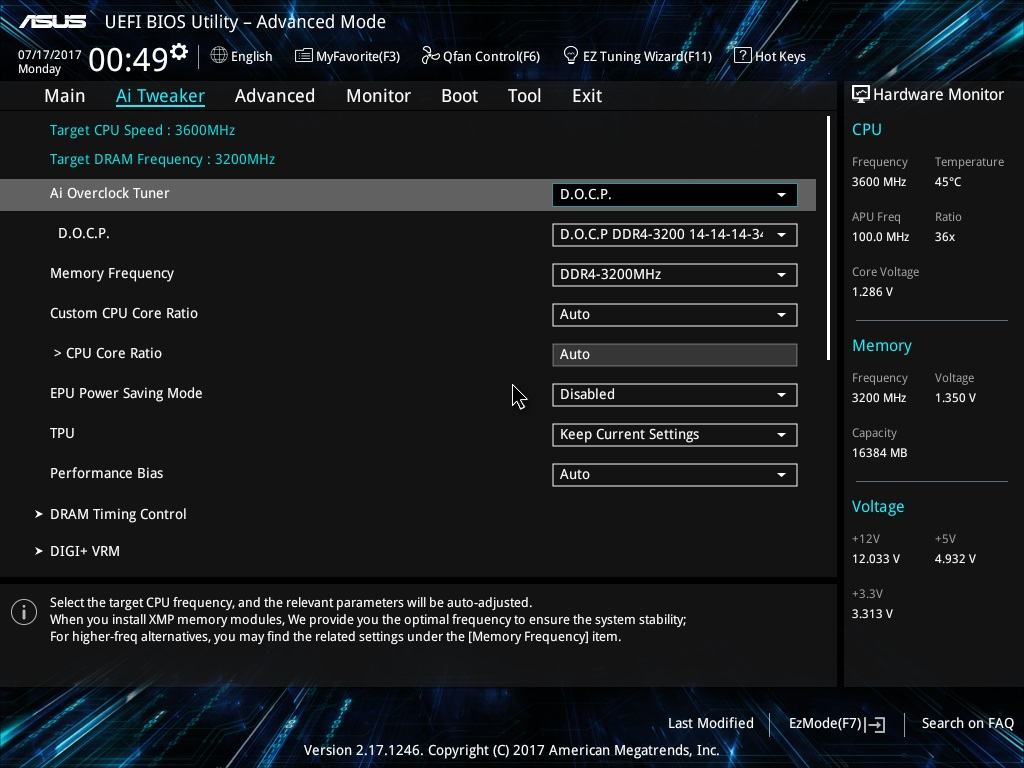Click the Memory Frequency label
1024x768 pixels.
pyautogui.click(x=112, y=274)
